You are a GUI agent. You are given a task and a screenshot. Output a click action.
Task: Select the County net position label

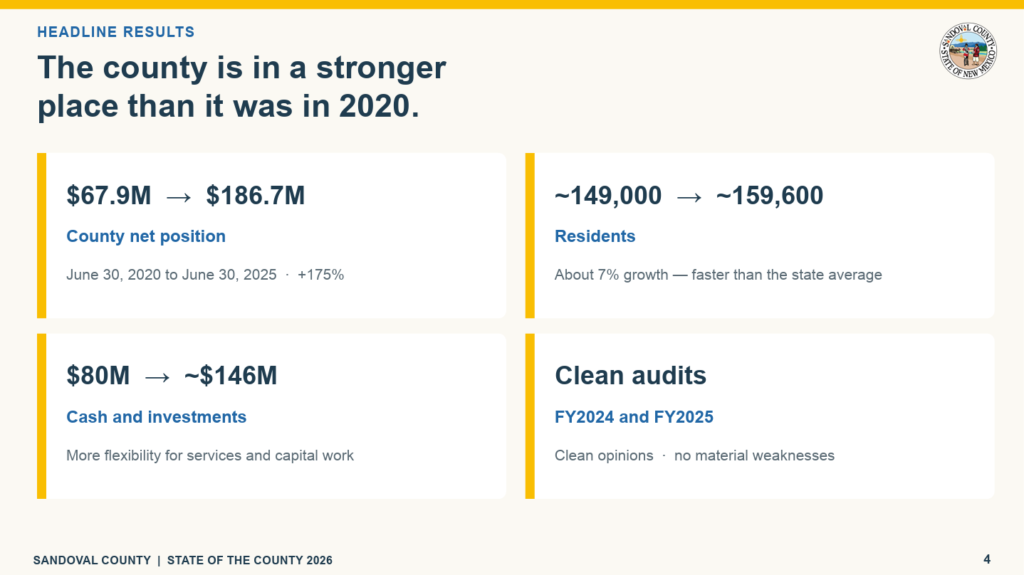(146, 236)
